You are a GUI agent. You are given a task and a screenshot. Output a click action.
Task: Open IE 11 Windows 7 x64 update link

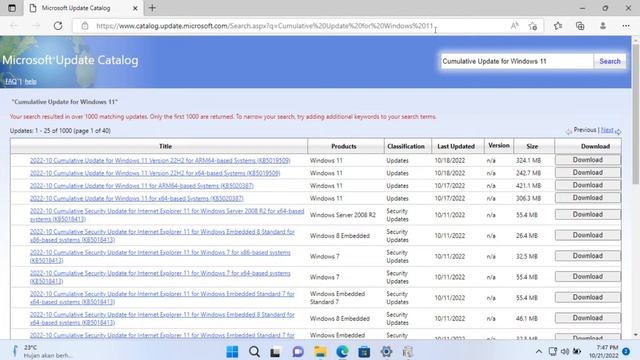click(160, 277)
